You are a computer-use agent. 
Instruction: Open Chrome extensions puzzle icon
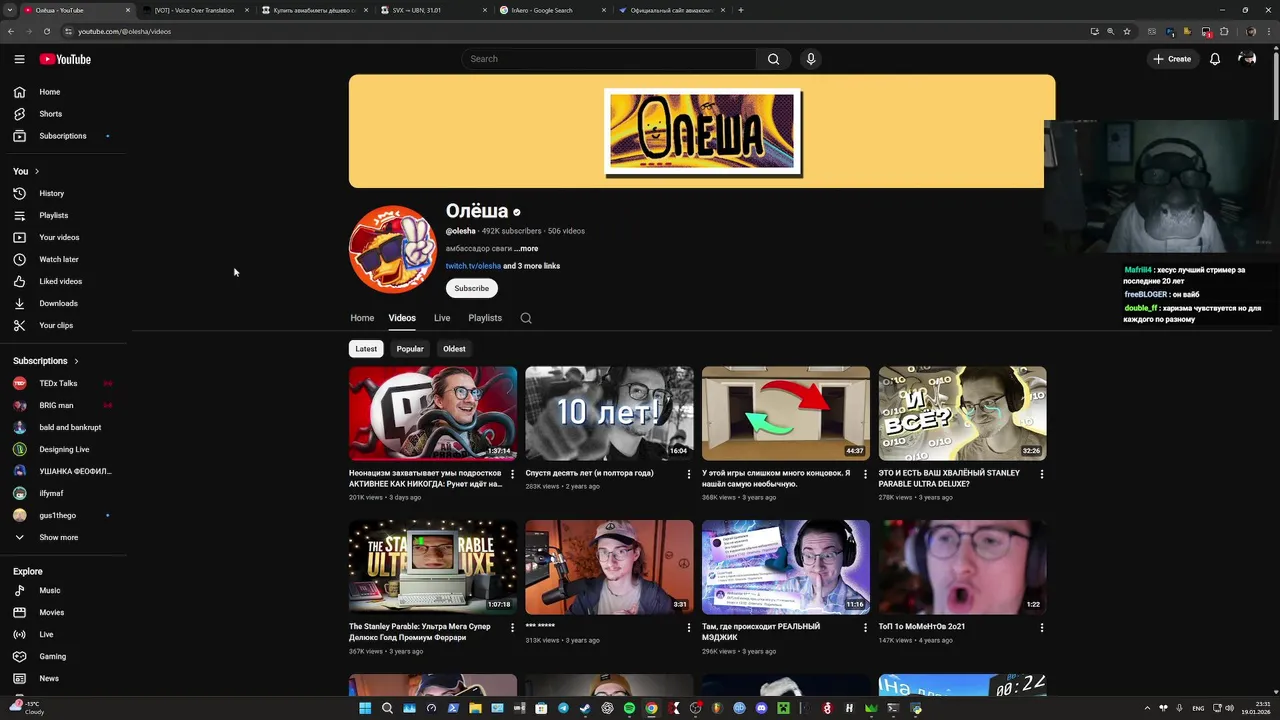point(1224,31)
